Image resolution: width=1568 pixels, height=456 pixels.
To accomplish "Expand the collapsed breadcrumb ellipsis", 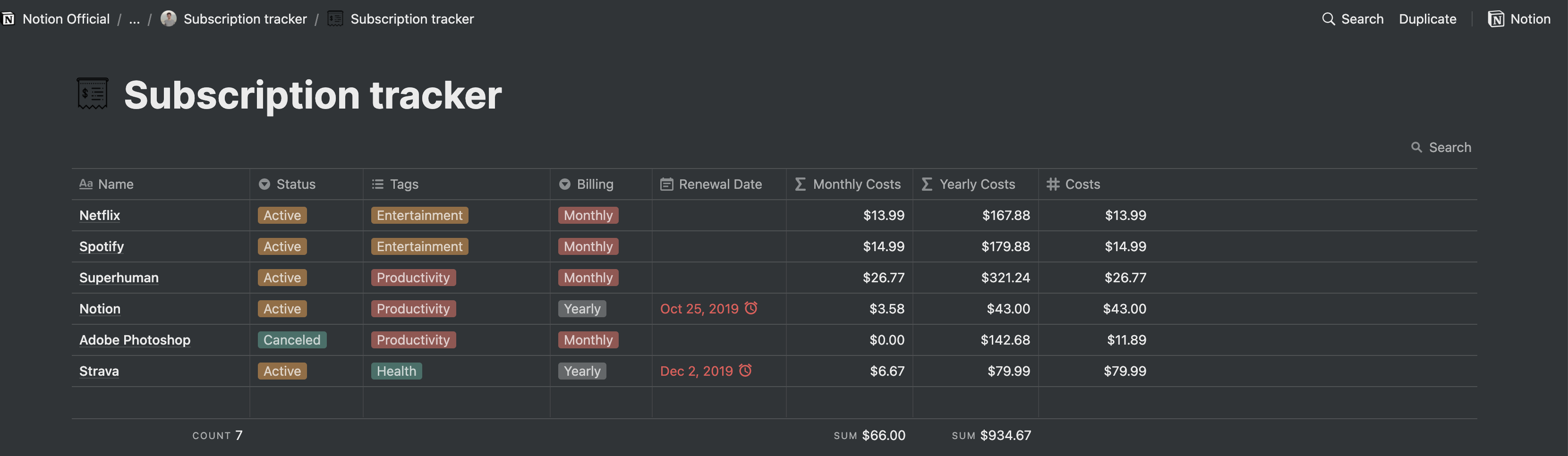I will pos(135,19).
